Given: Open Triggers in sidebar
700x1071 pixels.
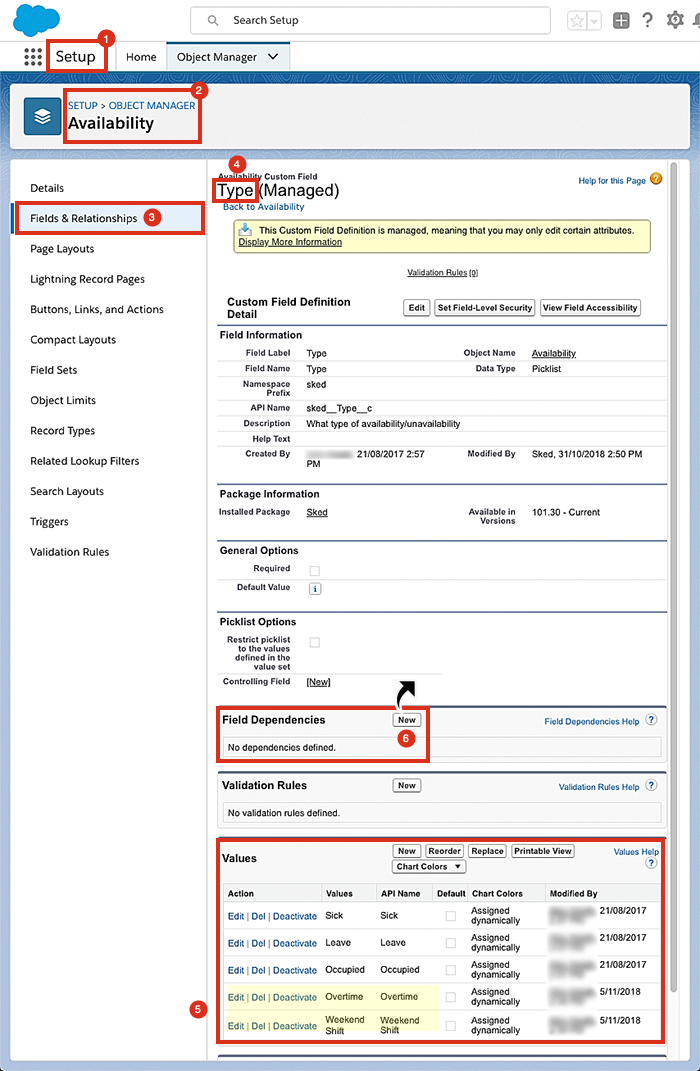Looking at the screenshot, I should 49,521.
